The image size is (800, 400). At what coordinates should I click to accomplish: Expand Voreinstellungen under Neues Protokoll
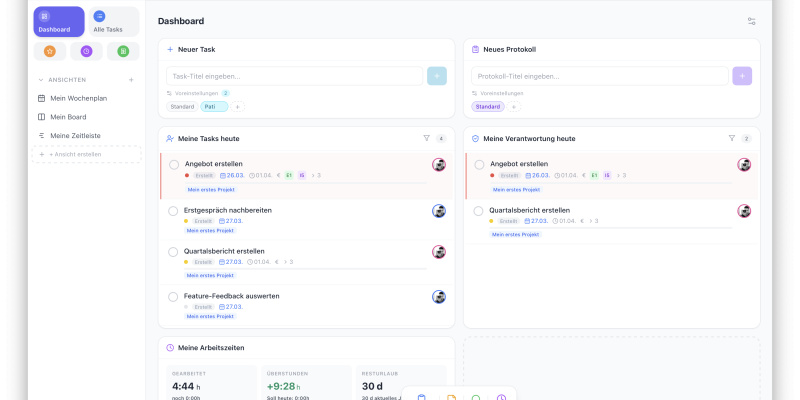[x=497, y=93]
